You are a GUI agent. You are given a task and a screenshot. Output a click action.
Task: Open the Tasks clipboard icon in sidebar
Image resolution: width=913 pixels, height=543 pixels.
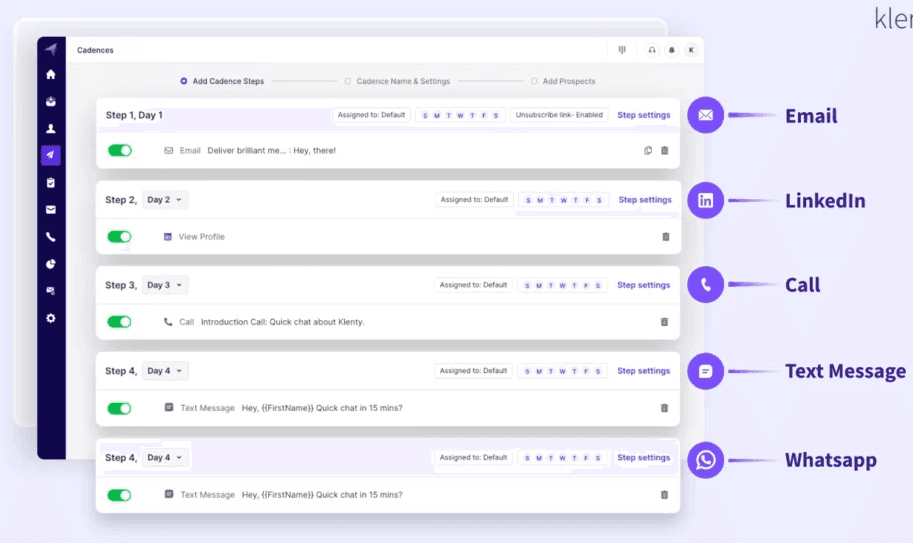[x=51, y=183]
